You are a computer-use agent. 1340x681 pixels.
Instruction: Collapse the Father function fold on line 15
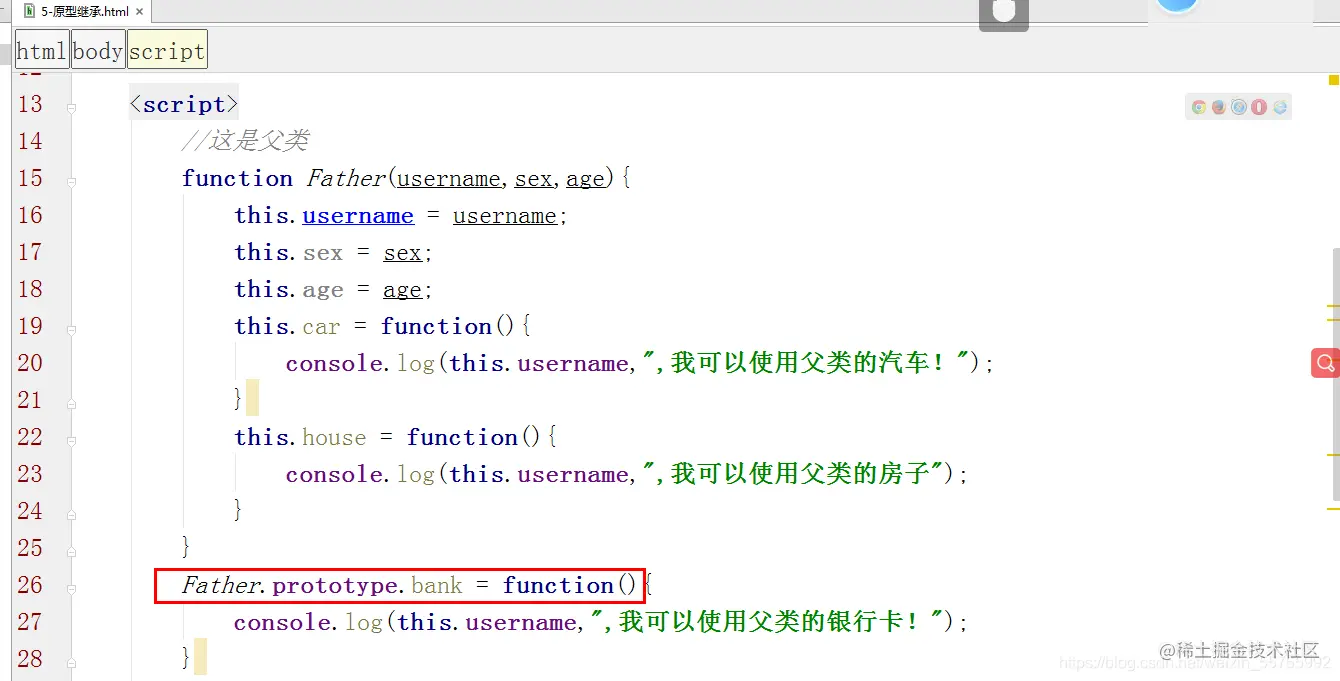click(71, 180)
